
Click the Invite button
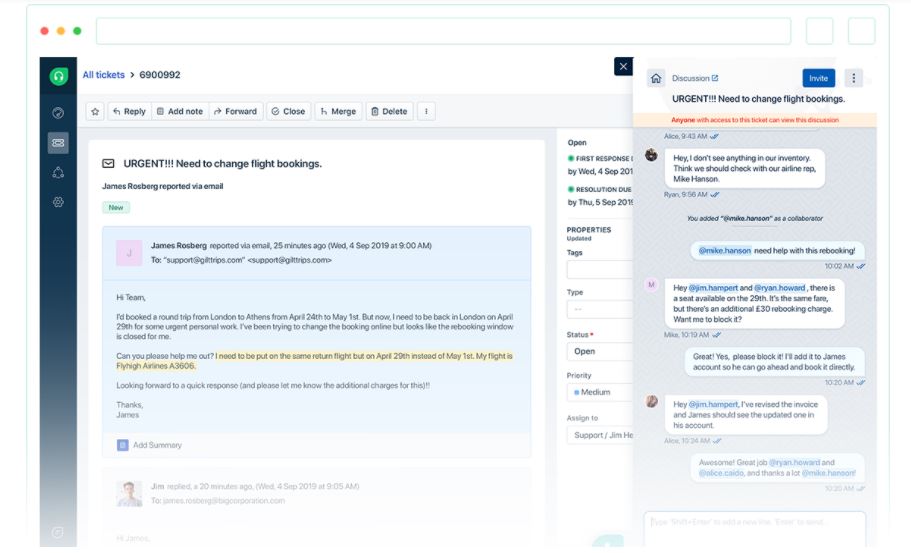[819, 78]
